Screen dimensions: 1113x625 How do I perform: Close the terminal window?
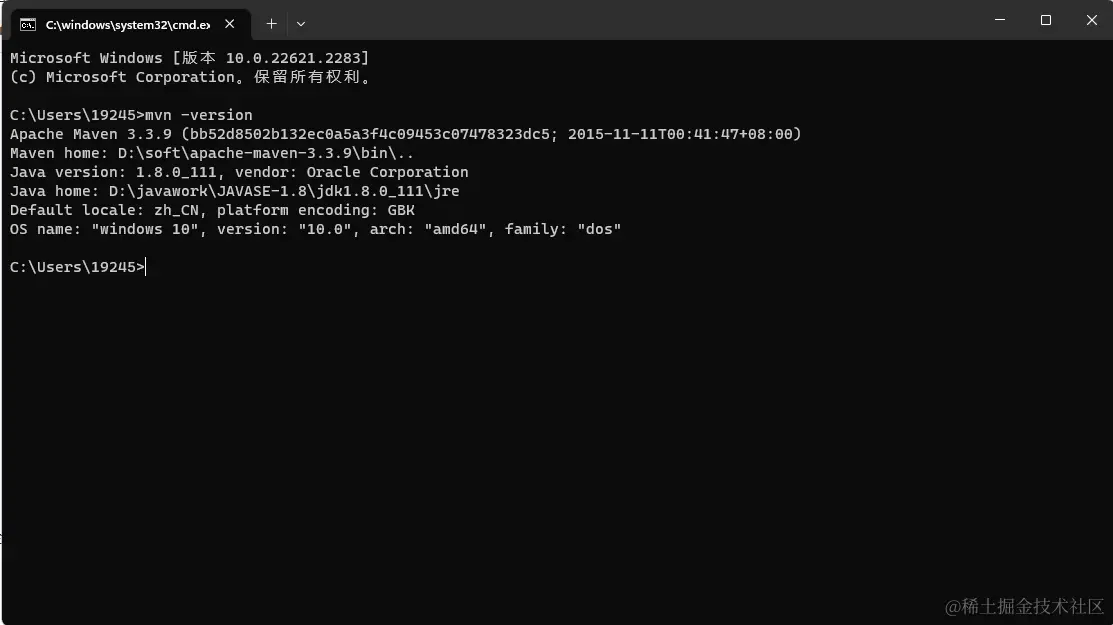(1091, 20)
